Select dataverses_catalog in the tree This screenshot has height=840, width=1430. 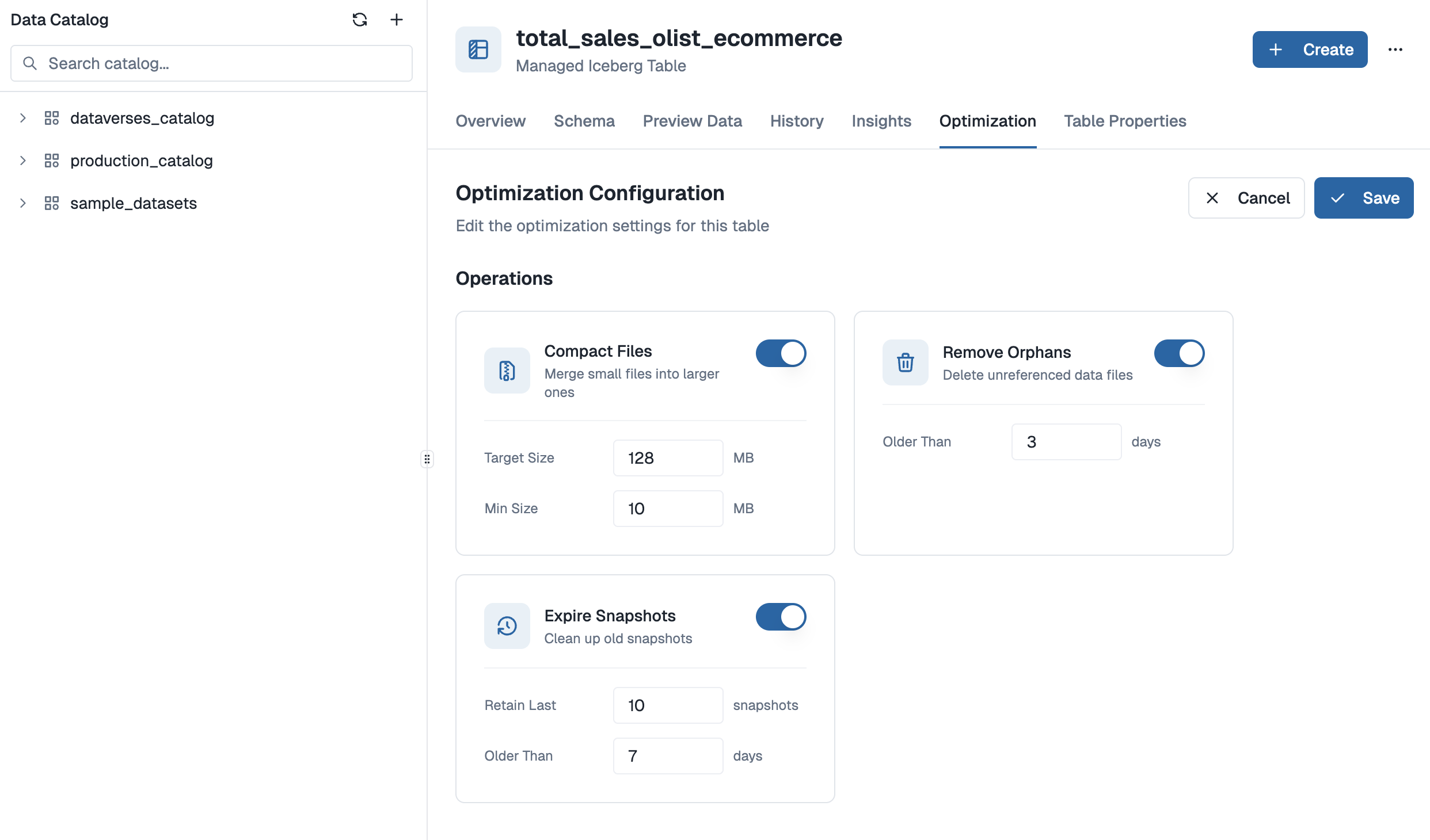(x=142, y=118)
